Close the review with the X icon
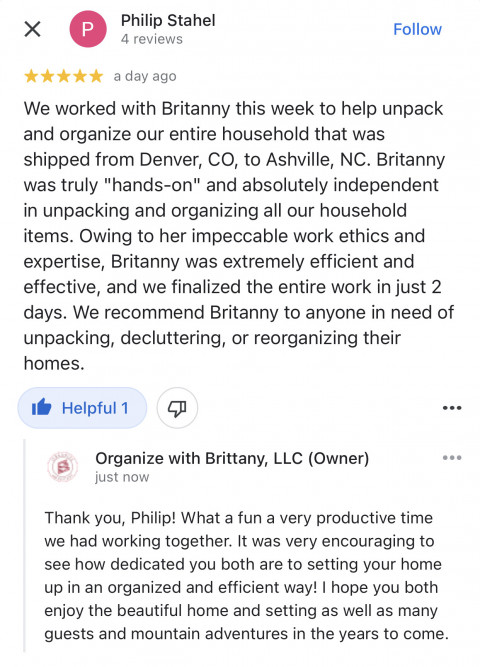 (32, 29)
